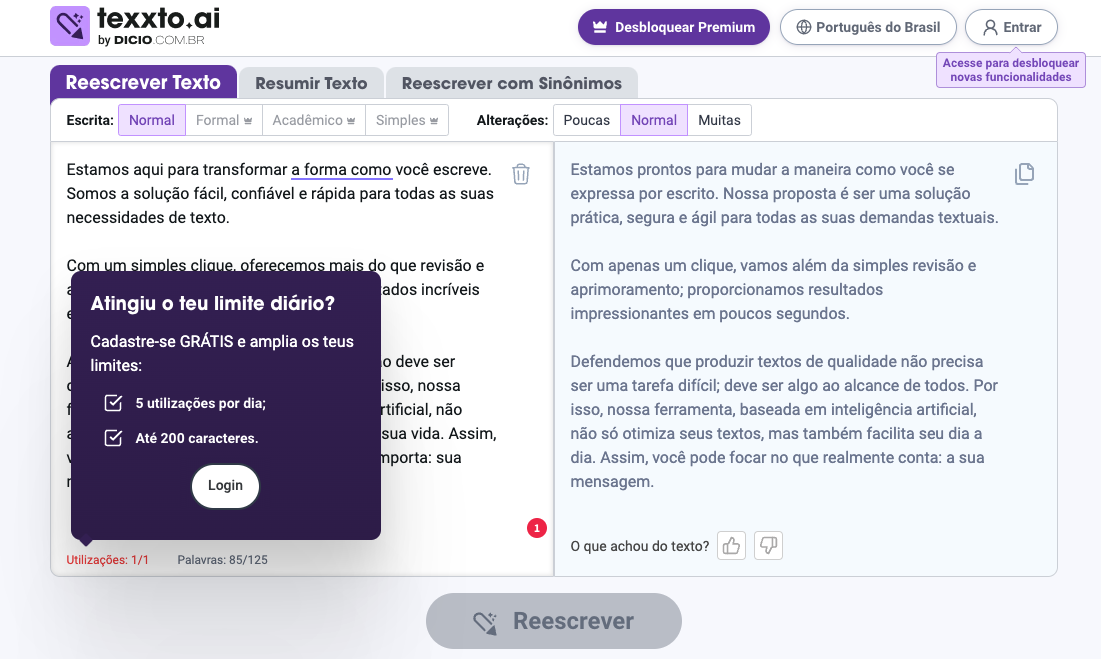Select premium Formal writing style
Screen dimensions: 1101x659
(224, 120)
